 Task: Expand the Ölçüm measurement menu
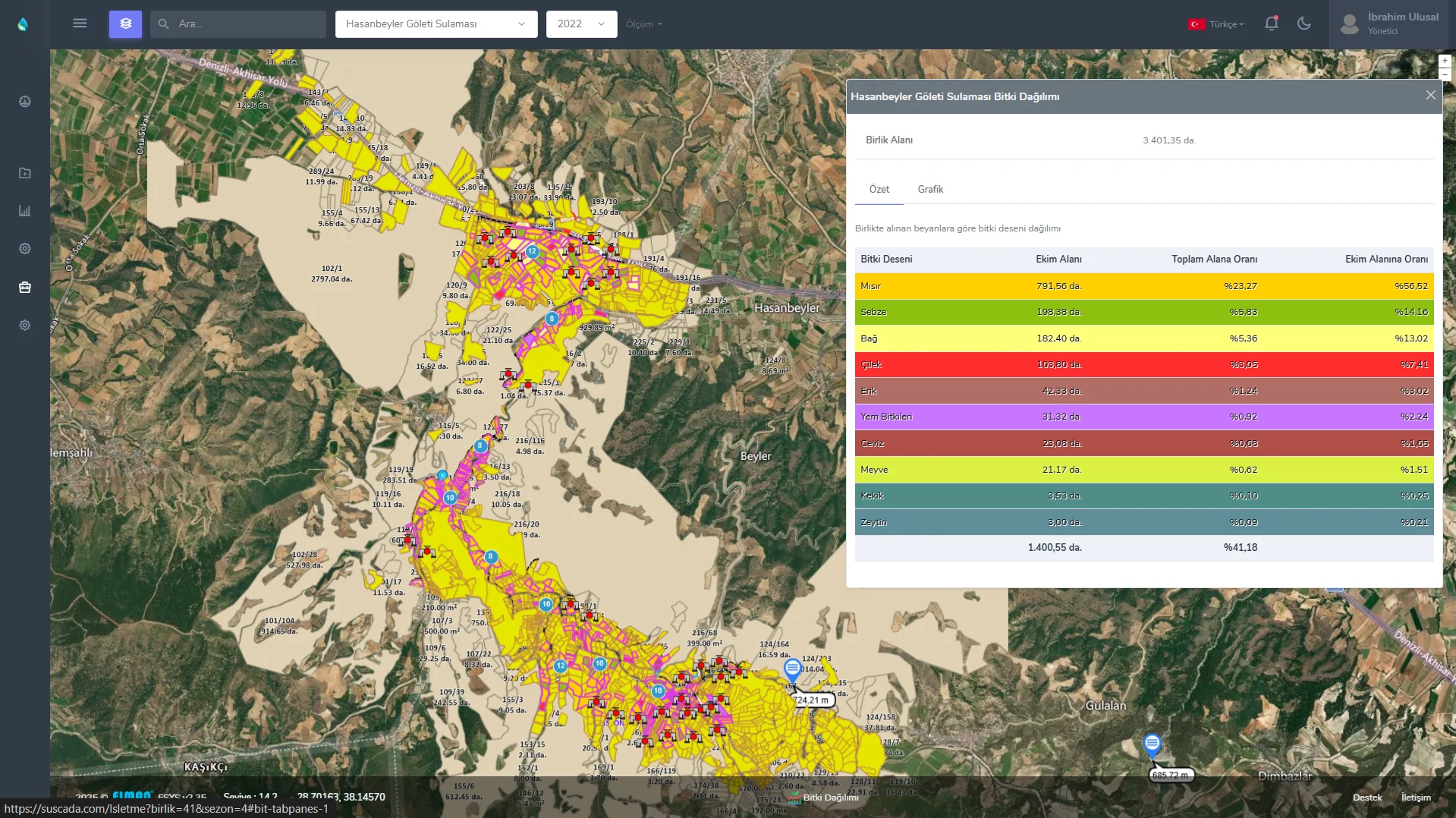(644, 24)
